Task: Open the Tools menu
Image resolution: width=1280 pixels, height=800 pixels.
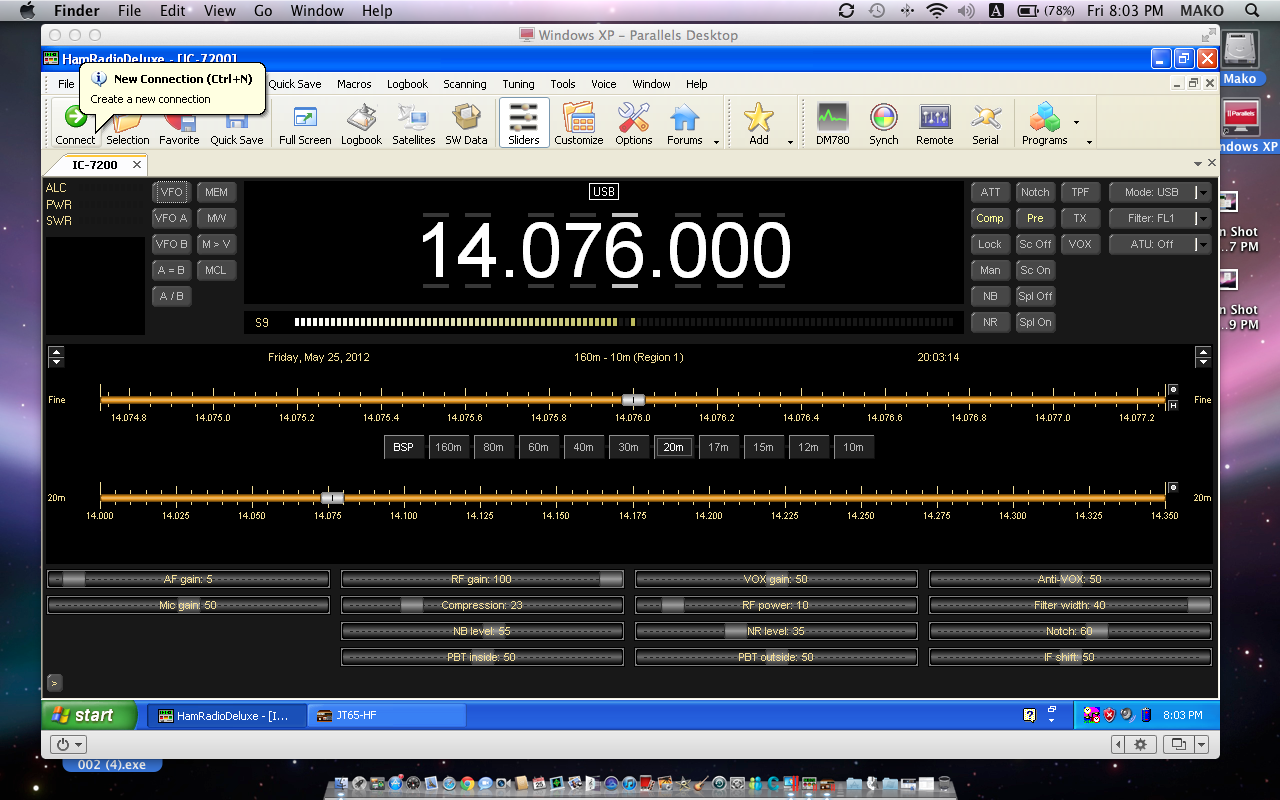Action: [563, 84]
